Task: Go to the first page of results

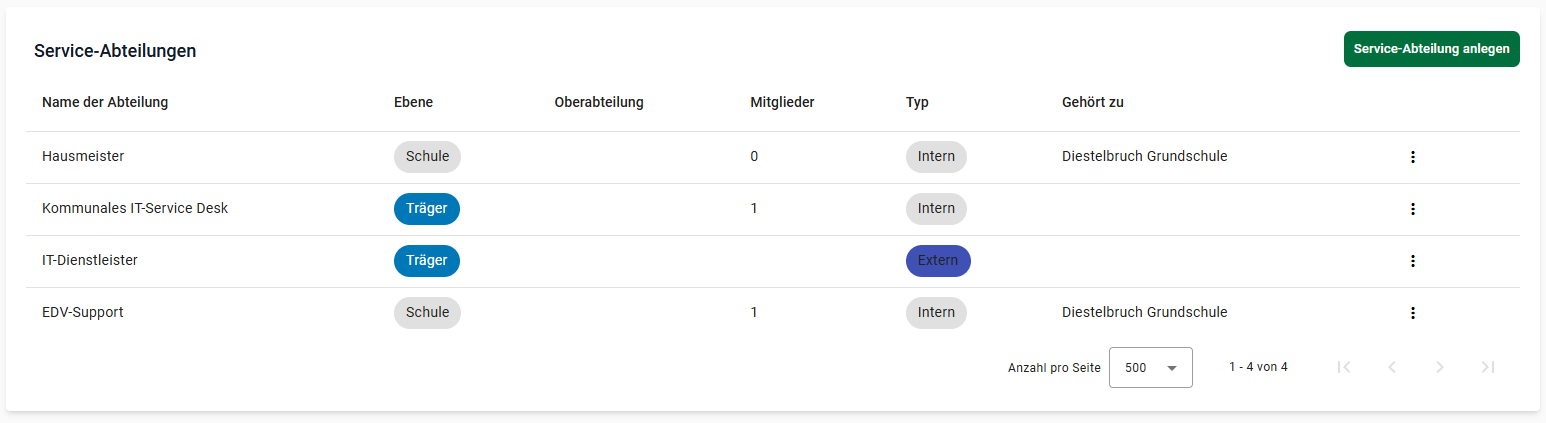Action: (x=1344, y=367)
